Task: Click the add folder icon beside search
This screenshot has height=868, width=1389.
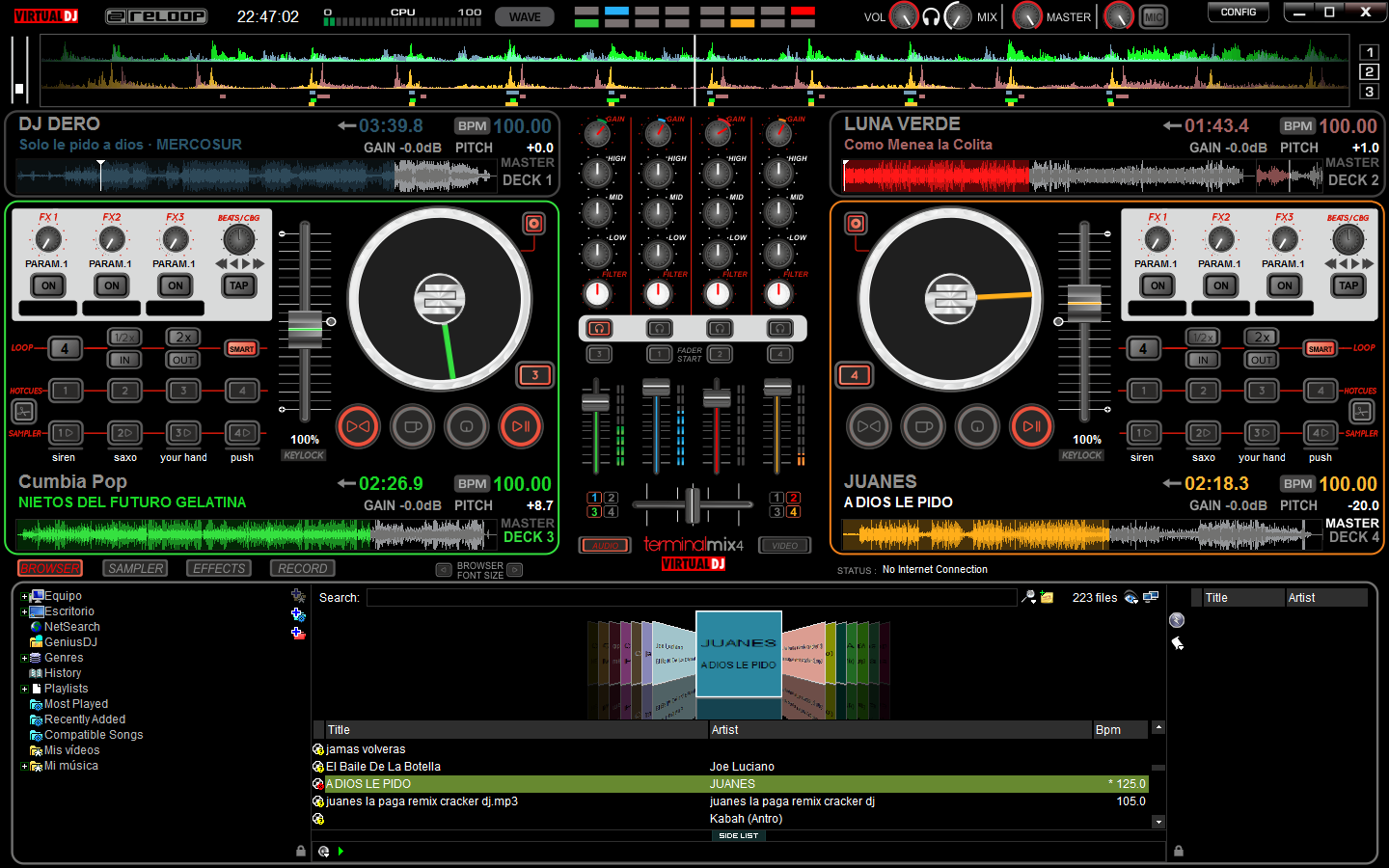Action: (x=1047, y=598)
